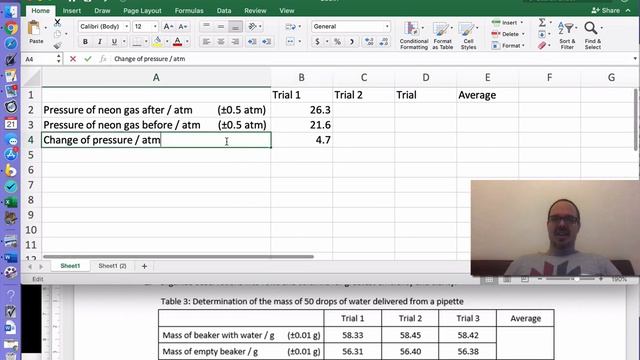
Task: Click the Delete cells button
Action: tap(508, 34)
